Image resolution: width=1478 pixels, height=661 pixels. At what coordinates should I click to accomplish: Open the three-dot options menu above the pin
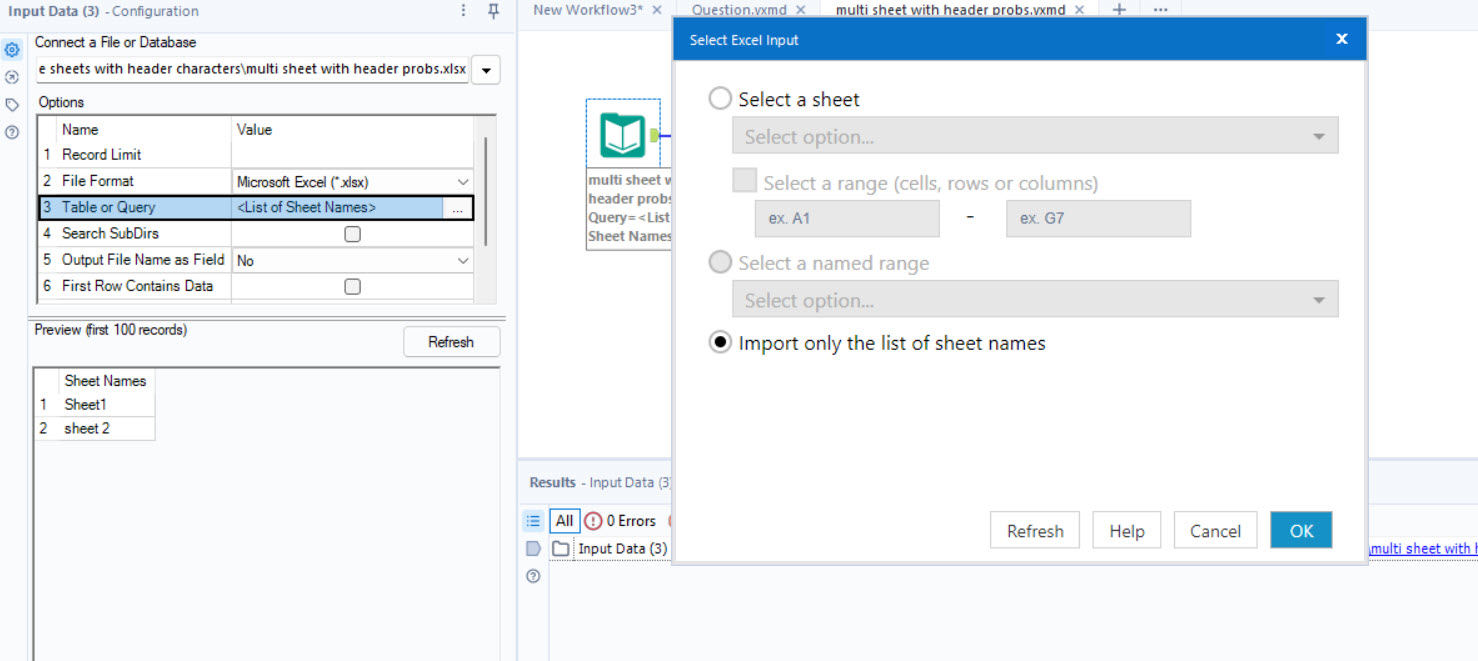pyautogui.click(x=462, y=10)
